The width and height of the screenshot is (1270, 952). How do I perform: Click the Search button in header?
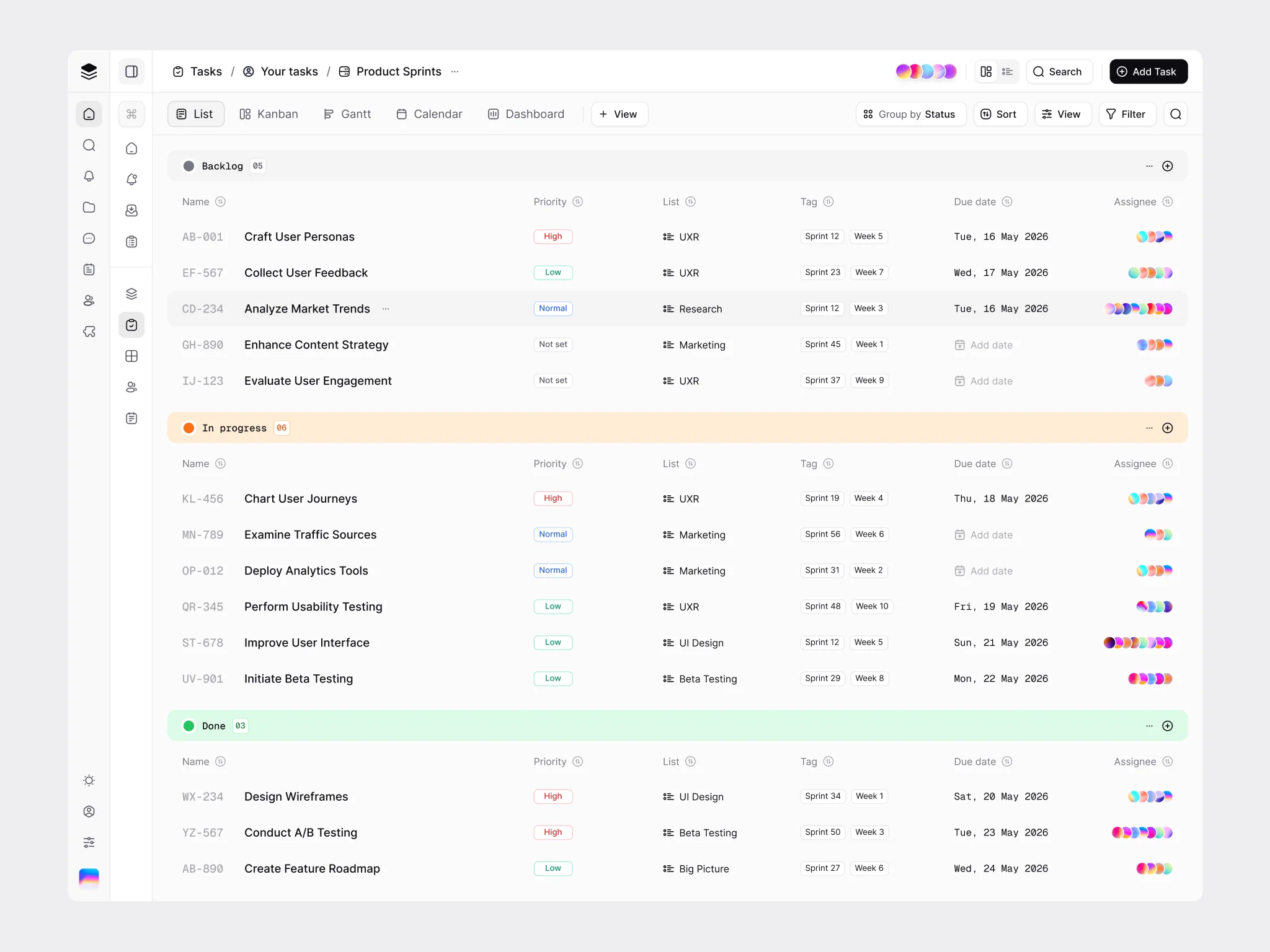click(x=1059, y=71)
